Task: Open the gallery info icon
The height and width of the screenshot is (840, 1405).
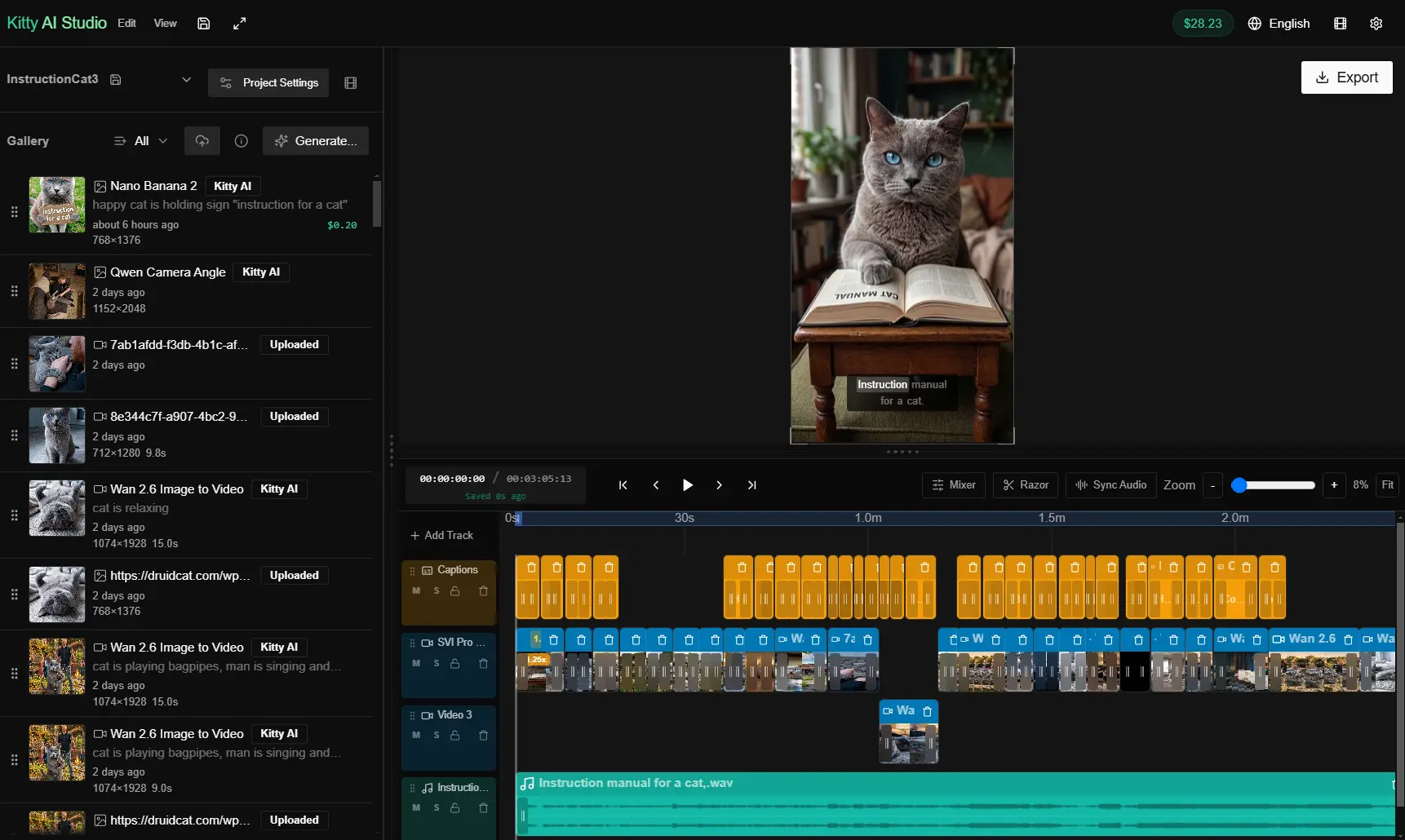Action: [241, 141]
